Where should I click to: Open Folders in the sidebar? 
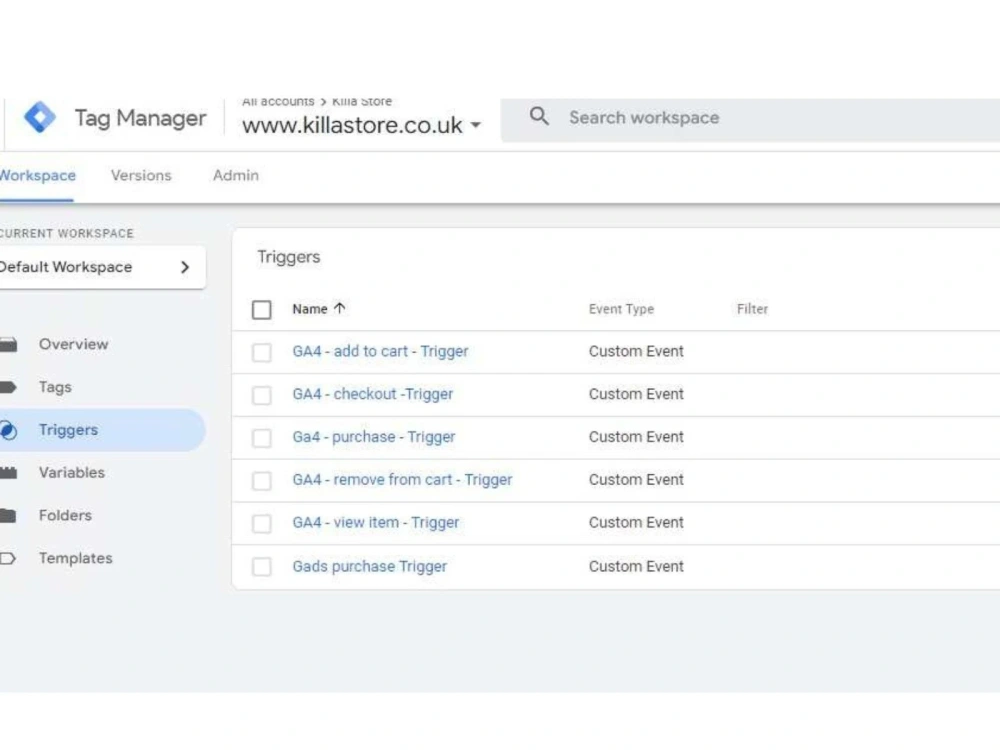click(65, 515)
